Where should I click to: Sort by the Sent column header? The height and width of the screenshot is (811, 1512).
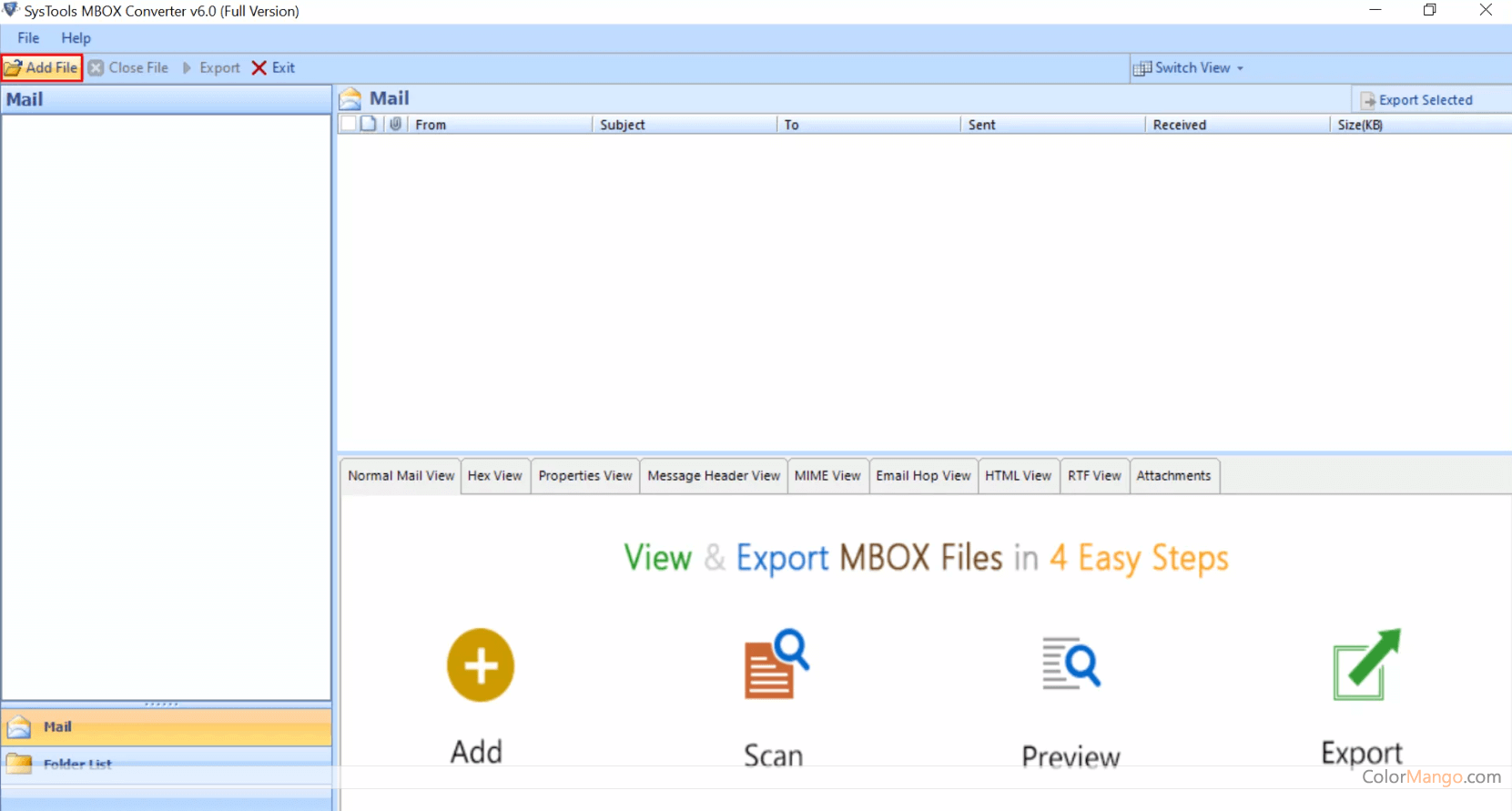(x=1053, y=125)
